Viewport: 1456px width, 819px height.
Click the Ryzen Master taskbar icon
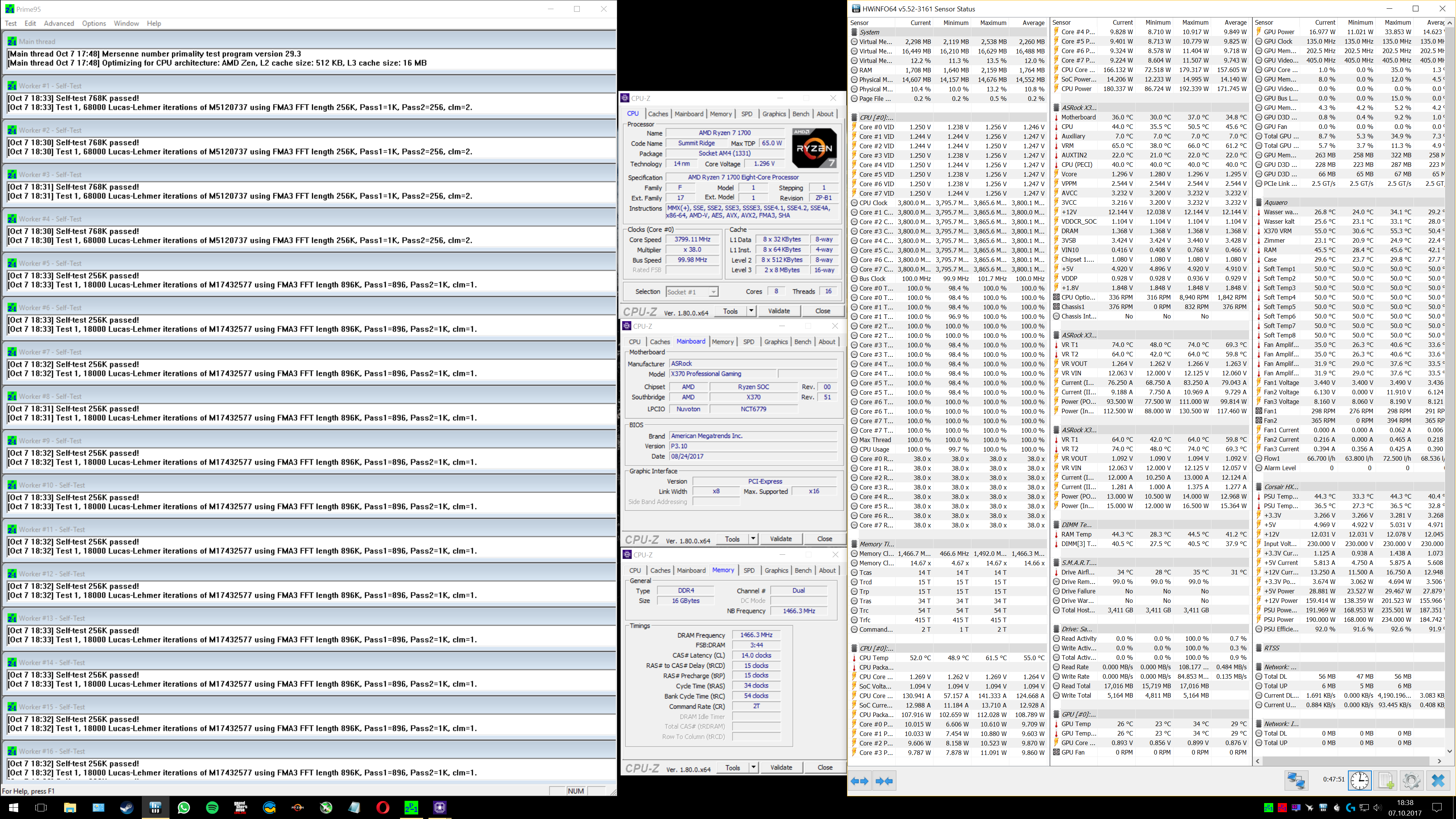(297, 807)
